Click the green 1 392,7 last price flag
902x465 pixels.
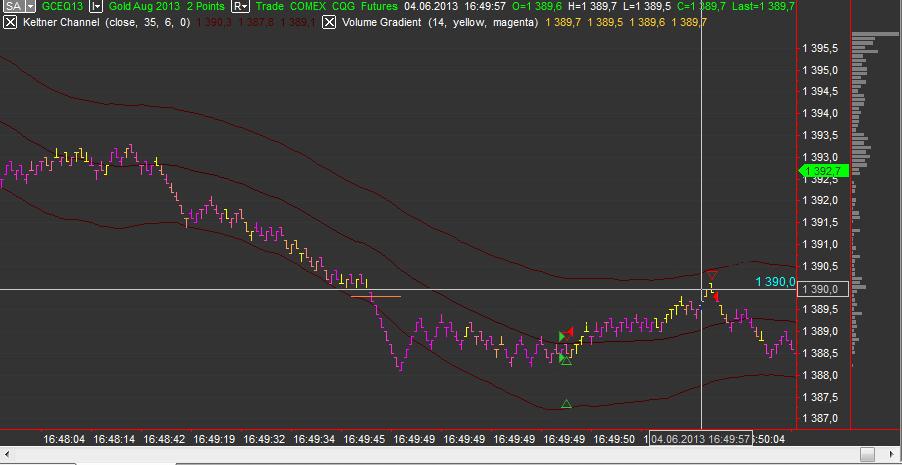pos(824,171)
